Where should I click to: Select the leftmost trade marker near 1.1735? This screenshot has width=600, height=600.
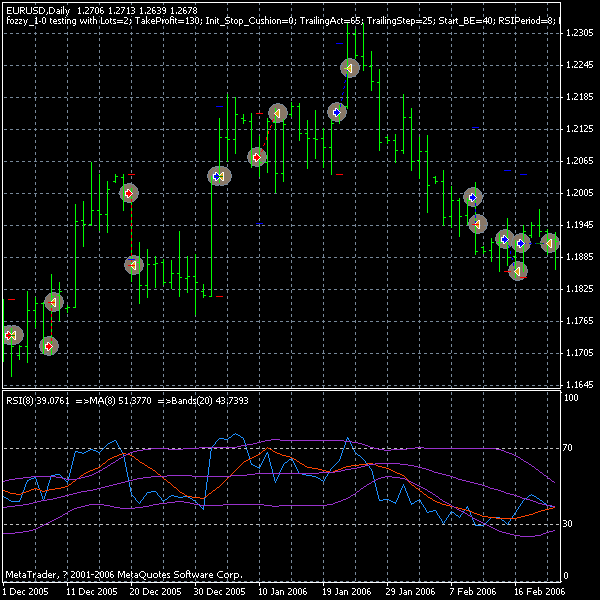(x=11, y=336)
